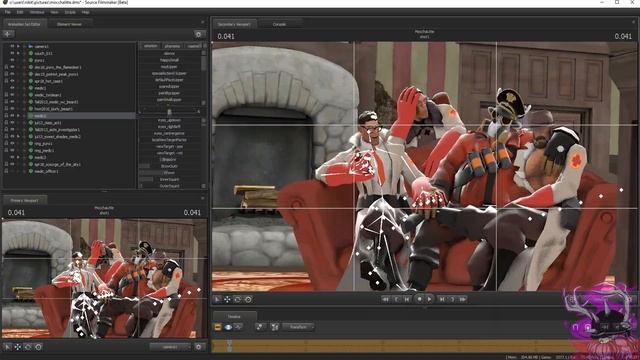Choose secondary viewport screen manipulator tool
Screen dimensions: 640x360
[248, 299]
